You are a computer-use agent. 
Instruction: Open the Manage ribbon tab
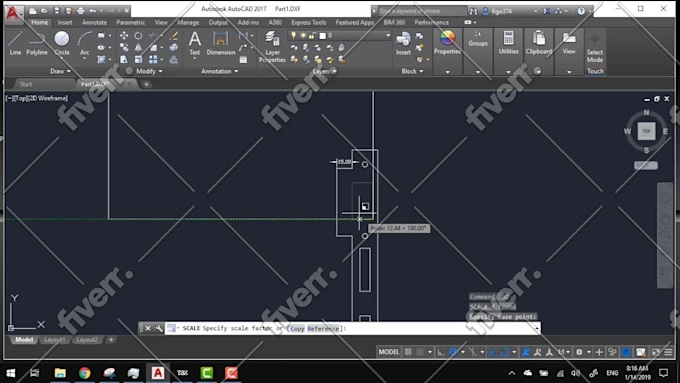coord(188,22)
